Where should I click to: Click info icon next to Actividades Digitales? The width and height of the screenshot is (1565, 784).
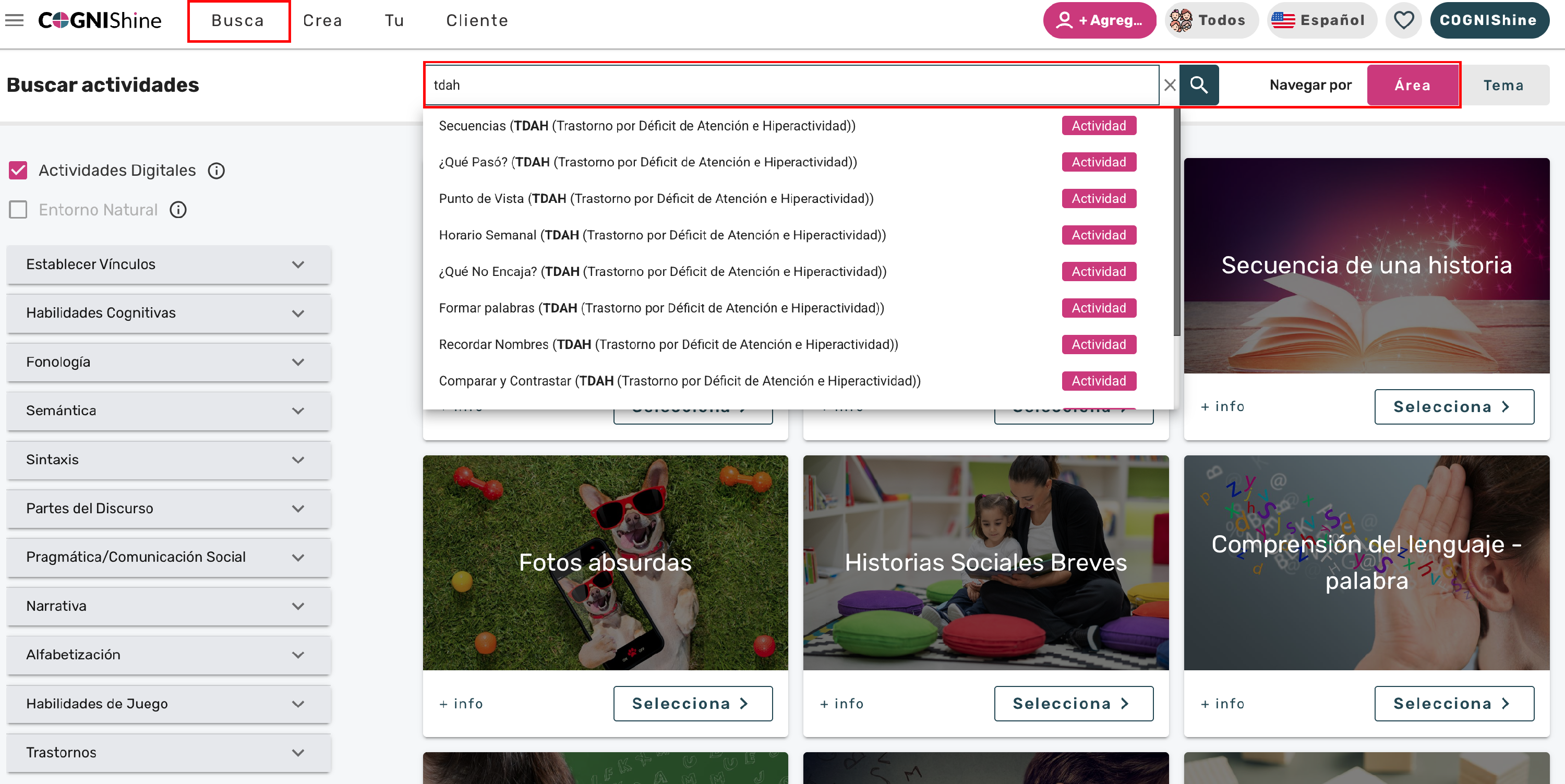pos(216,171)
